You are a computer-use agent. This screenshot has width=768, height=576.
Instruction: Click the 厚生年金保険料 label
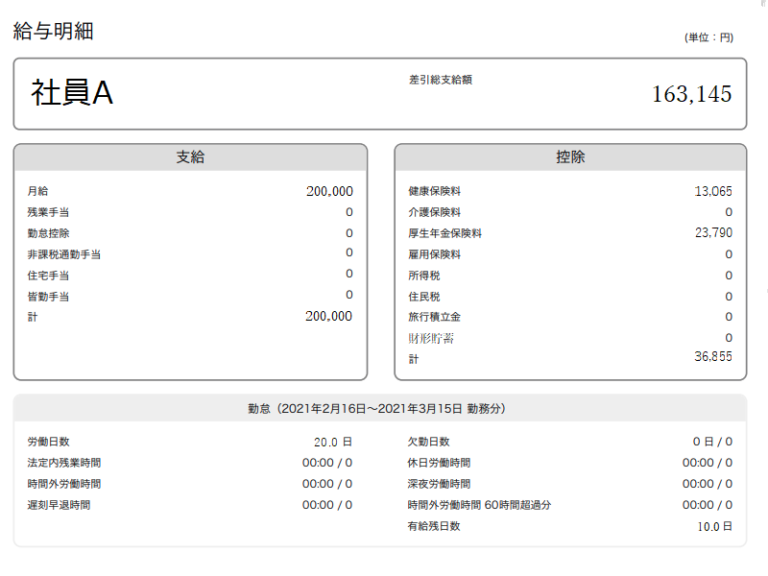pos(445,233)
